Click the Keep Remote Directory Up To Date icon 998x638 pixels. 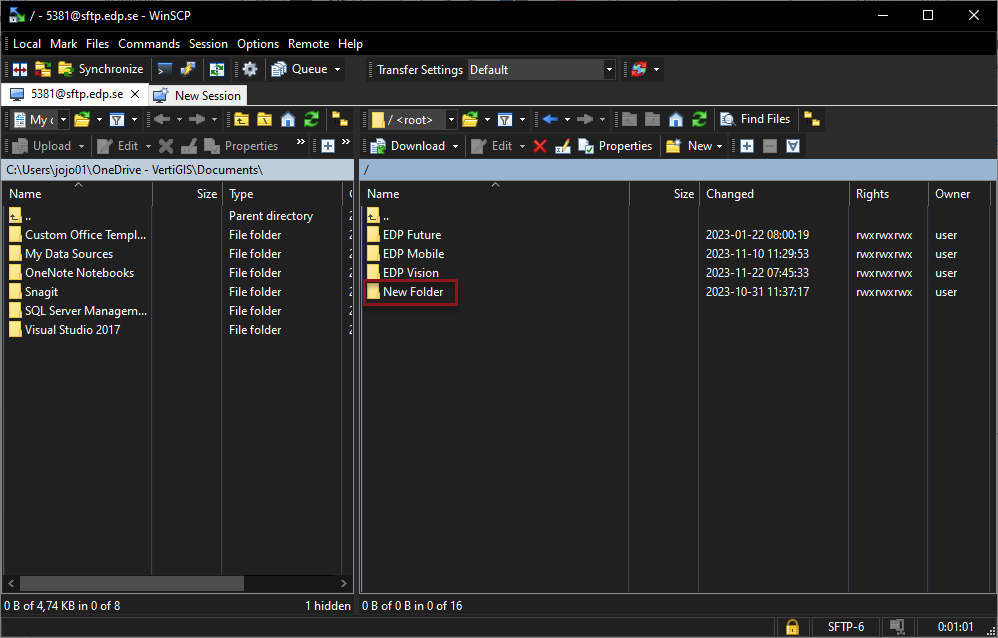tap(216, 69)
